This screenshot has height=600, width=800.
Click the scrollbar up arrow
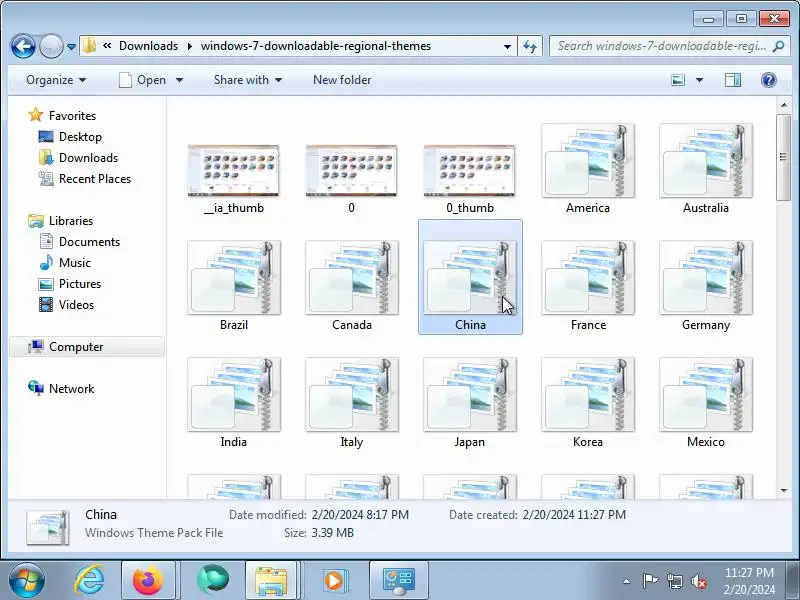tap(783, 105)
